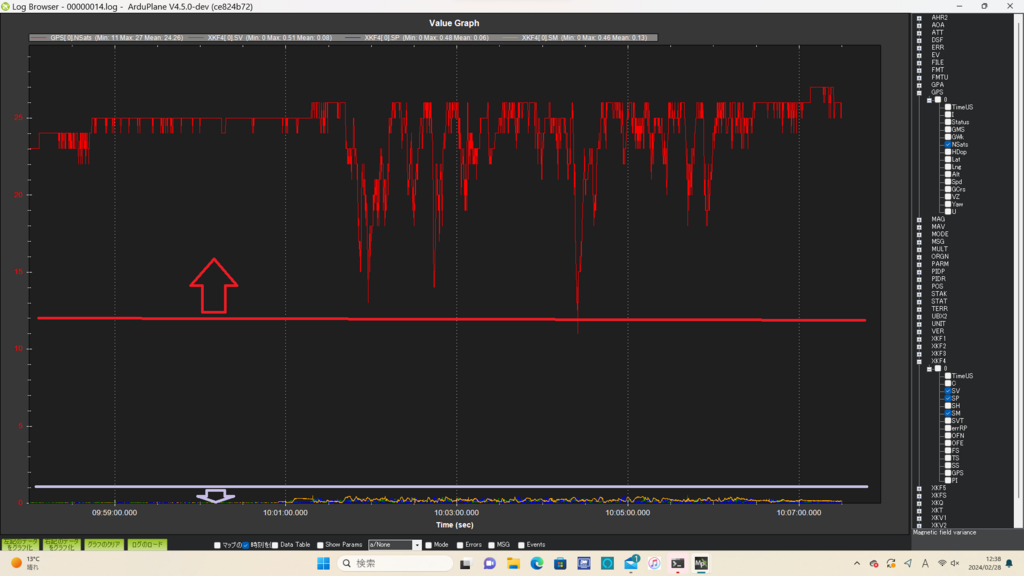Click the XKF4[0].SM legend entry
Image resolution: width=1024 pixels, height=576 pixels.
575,38
